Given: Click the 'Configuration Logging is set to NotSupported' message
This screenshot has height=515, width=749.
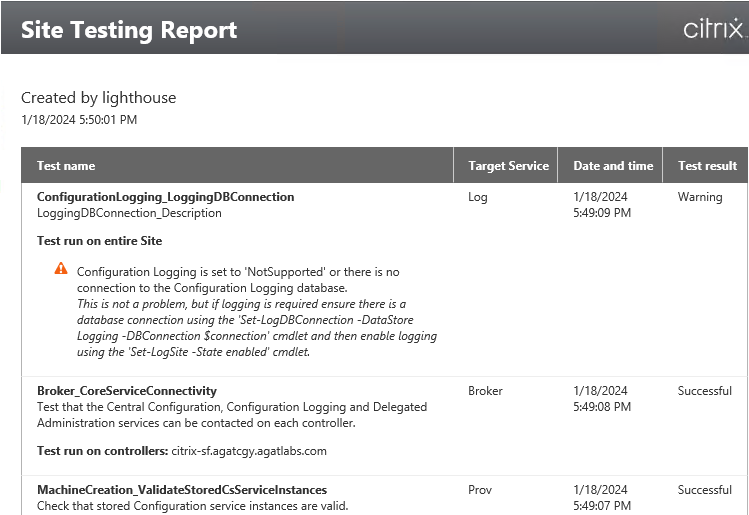Looking at the screenshot, I should click(238, 280).
